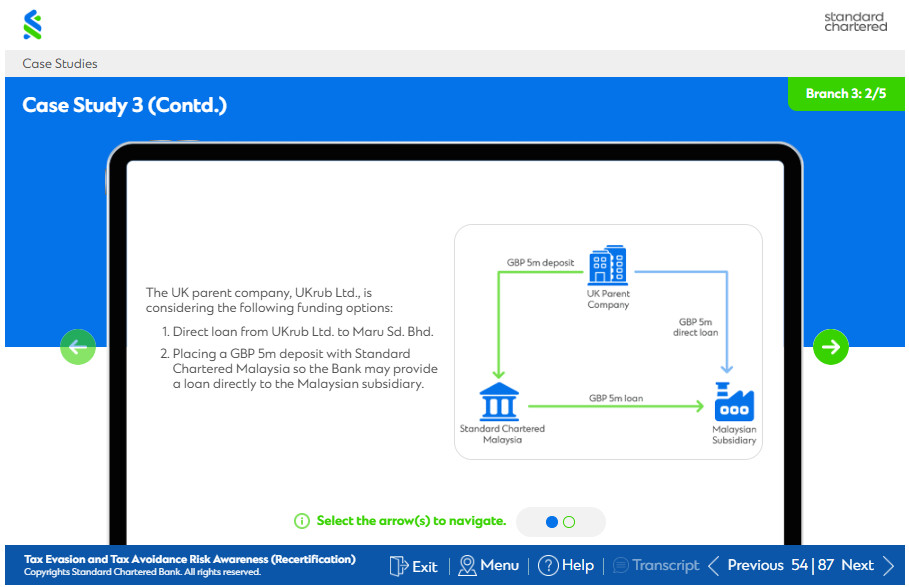Click the Help label in bottom bar
Image resolution: width=909 pixels, height=587 pixels.
tap(578, 565)
